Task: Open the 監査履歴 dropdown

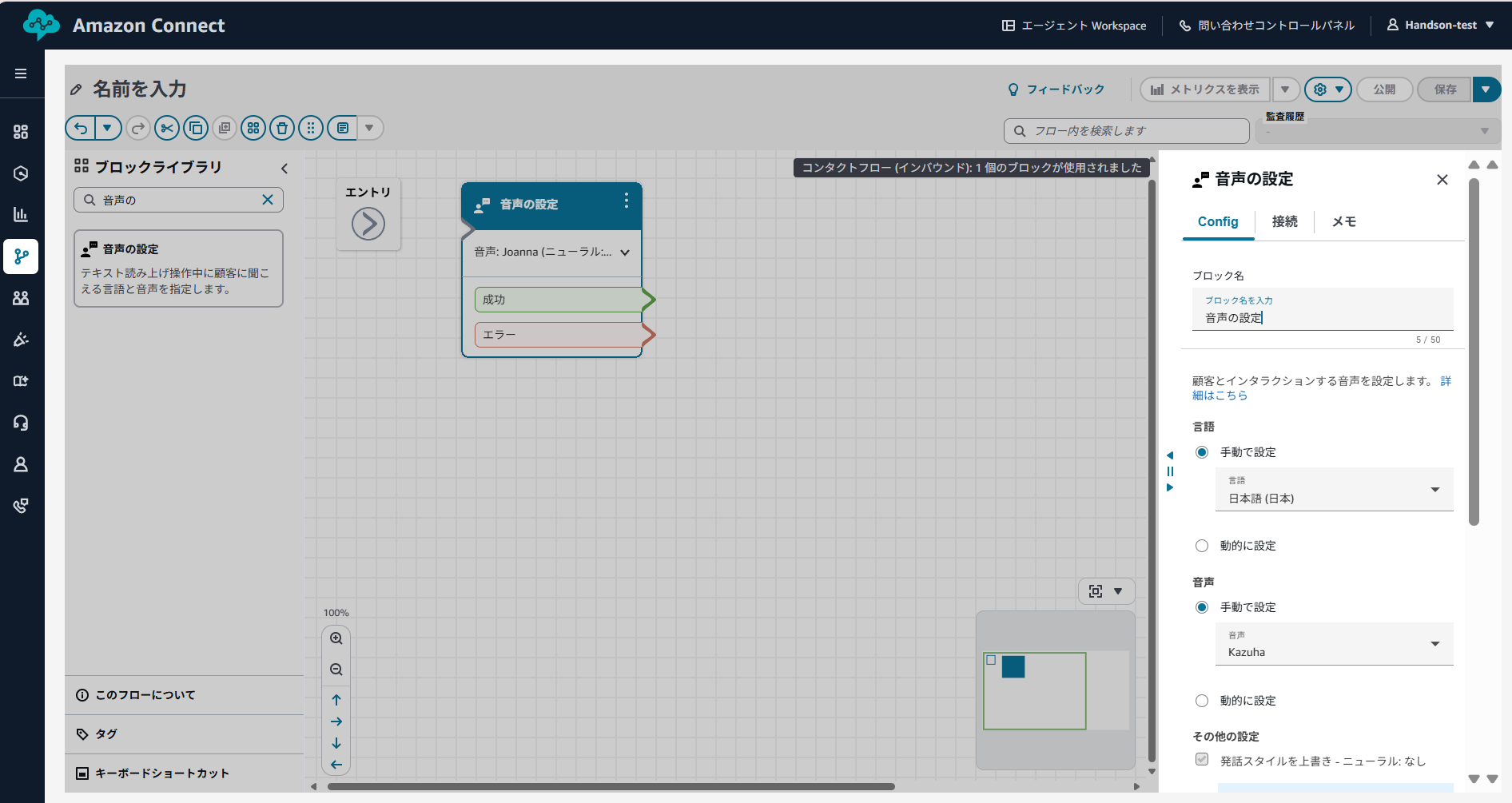Action: click(x=1378, y=131)
